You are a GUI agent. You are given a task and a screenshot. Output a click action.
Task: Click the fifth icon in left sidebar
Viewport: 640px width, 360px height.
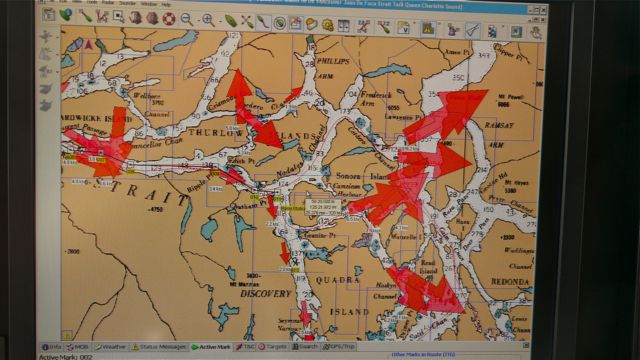tap(46, 105)
